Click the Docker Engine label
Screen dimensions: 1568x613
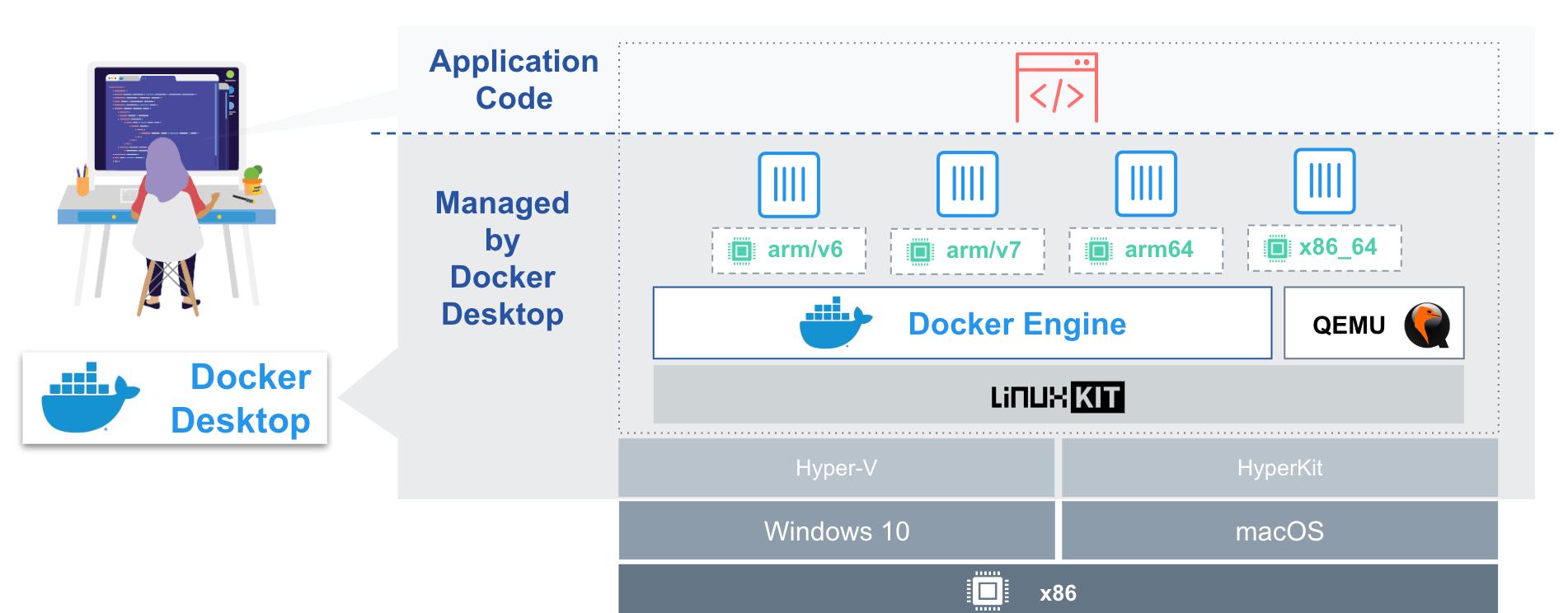pos(1017,324)
